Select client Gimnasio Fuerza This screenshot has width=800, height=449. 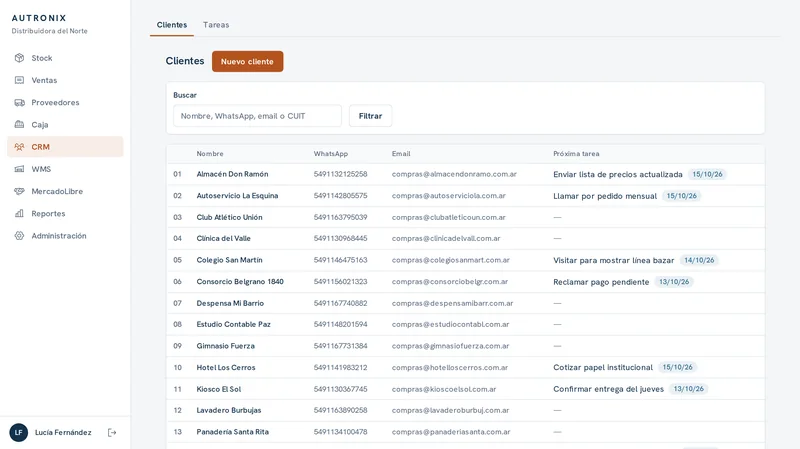click(x=226, y=346)
